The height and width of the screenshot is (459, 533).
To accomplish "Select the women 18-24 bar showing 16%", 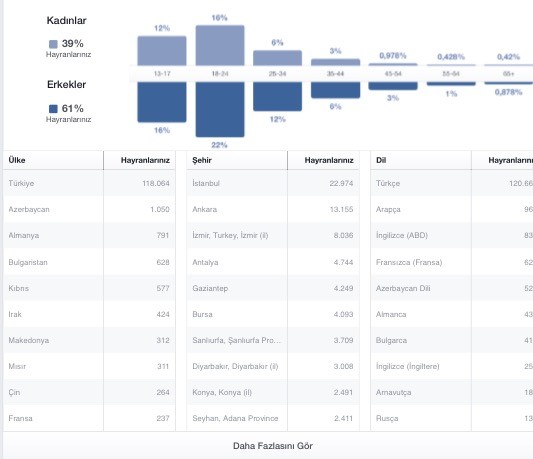I will pos(220,45).
